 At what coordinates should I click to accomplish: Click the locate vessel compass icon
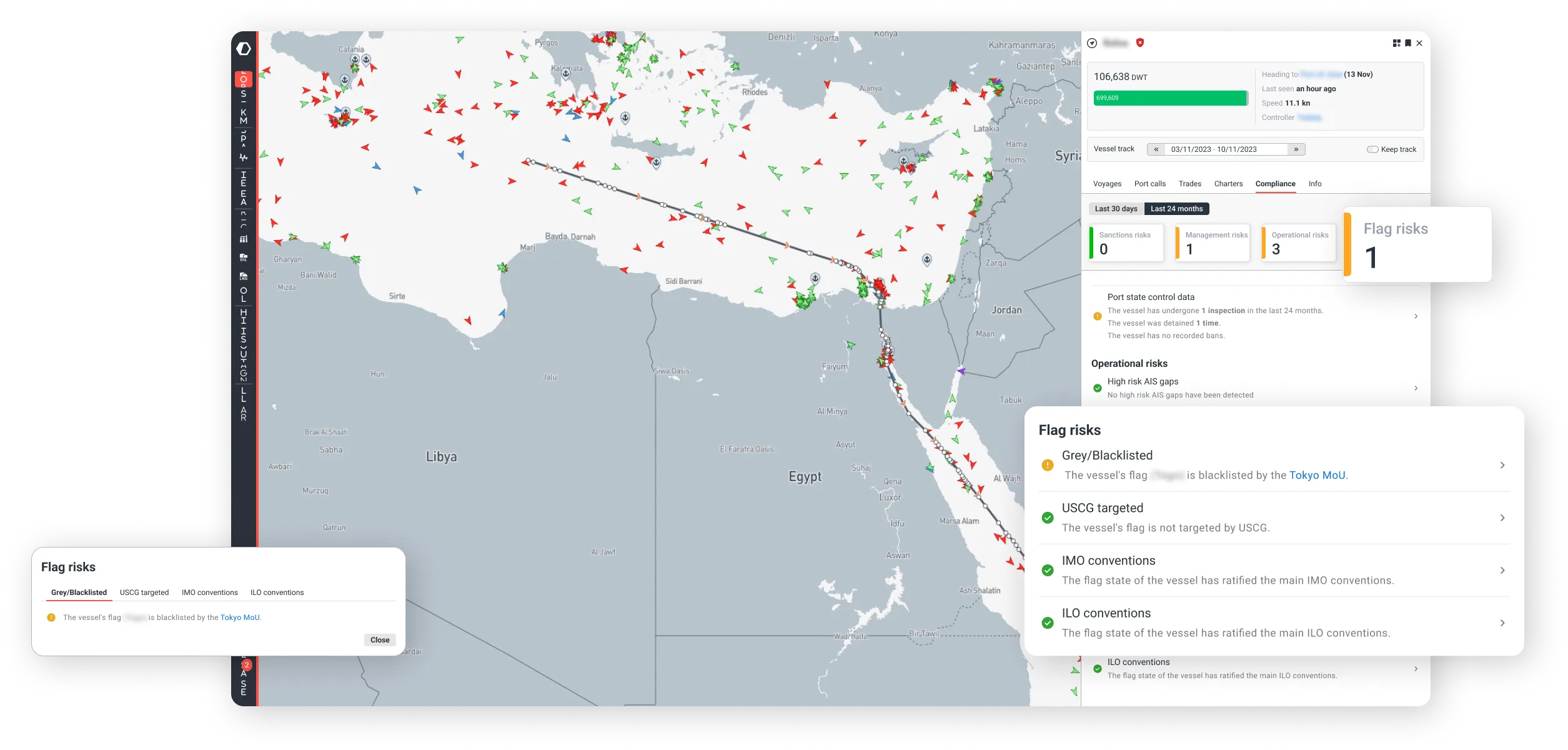coord(1092,43)
